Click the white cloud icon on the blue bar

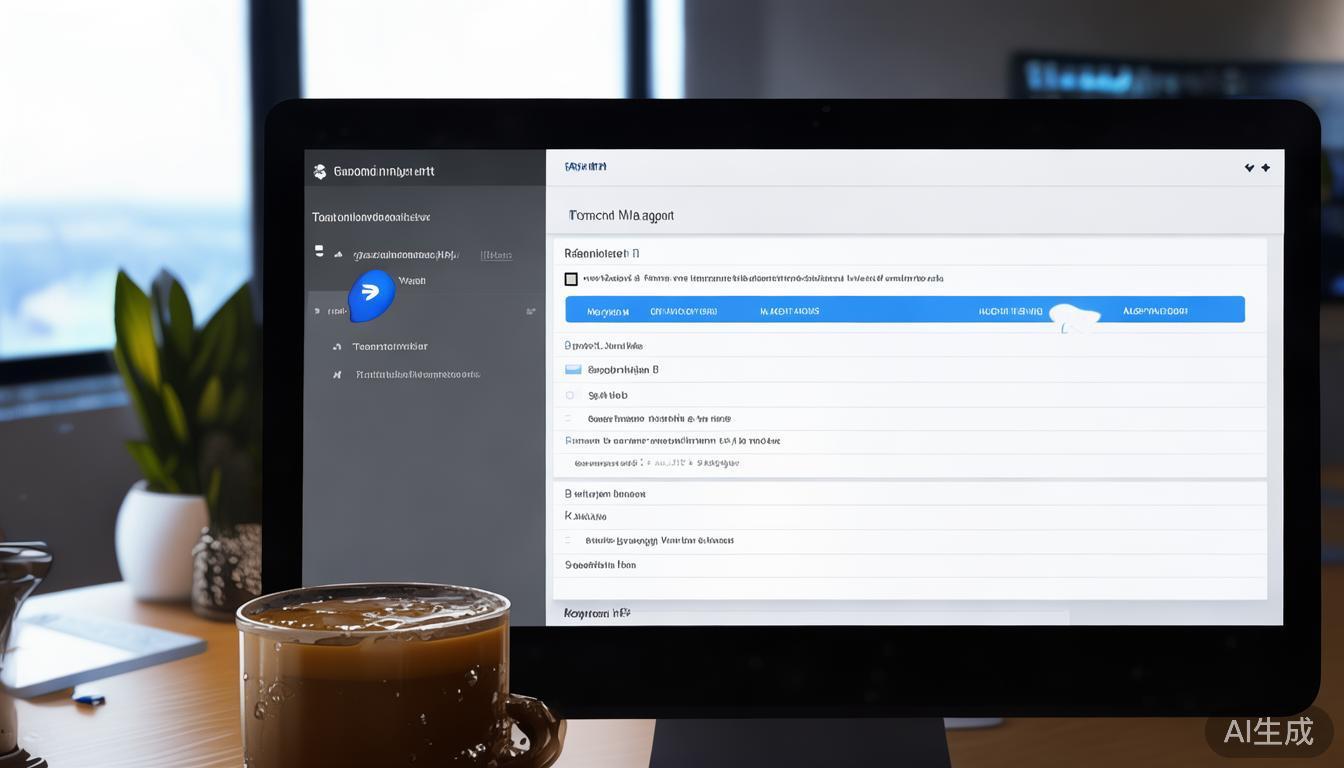[x=1074, y=315]
